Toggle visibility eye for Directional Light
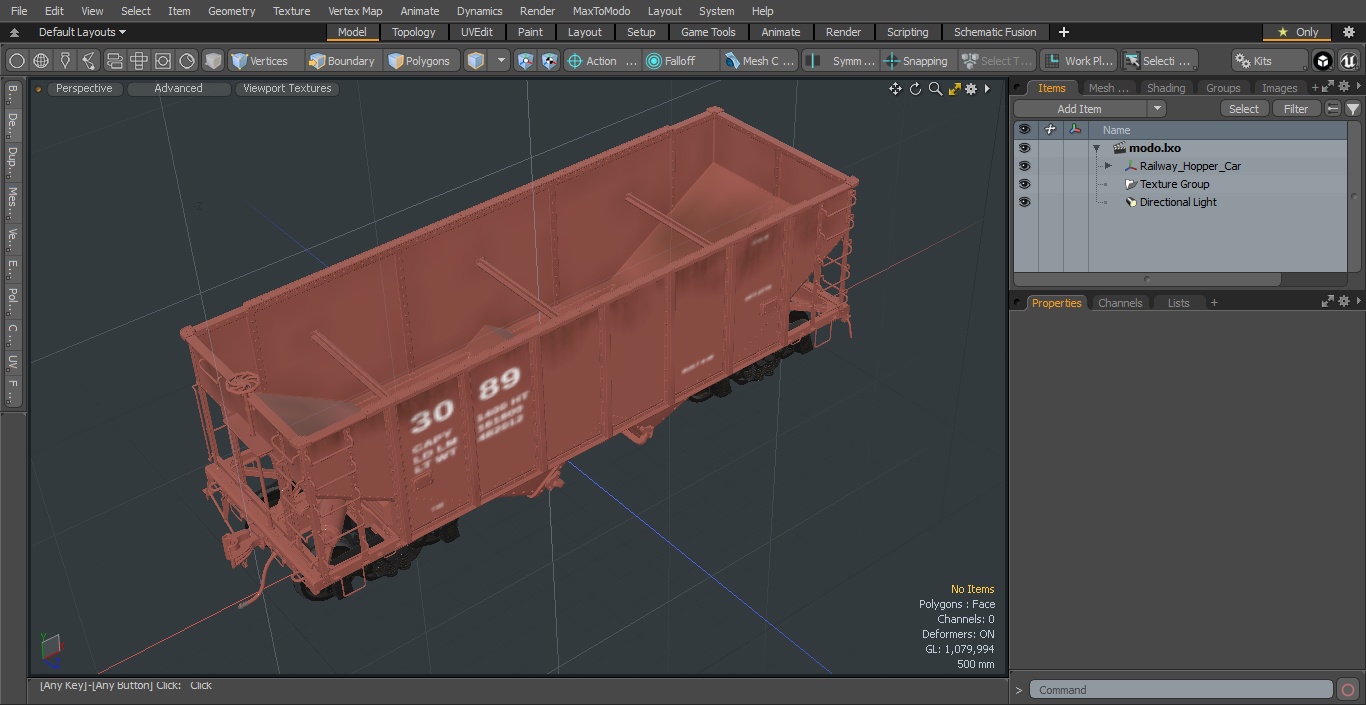Viewport: 1366px width, 705px height. click(x=1024, y=202)
